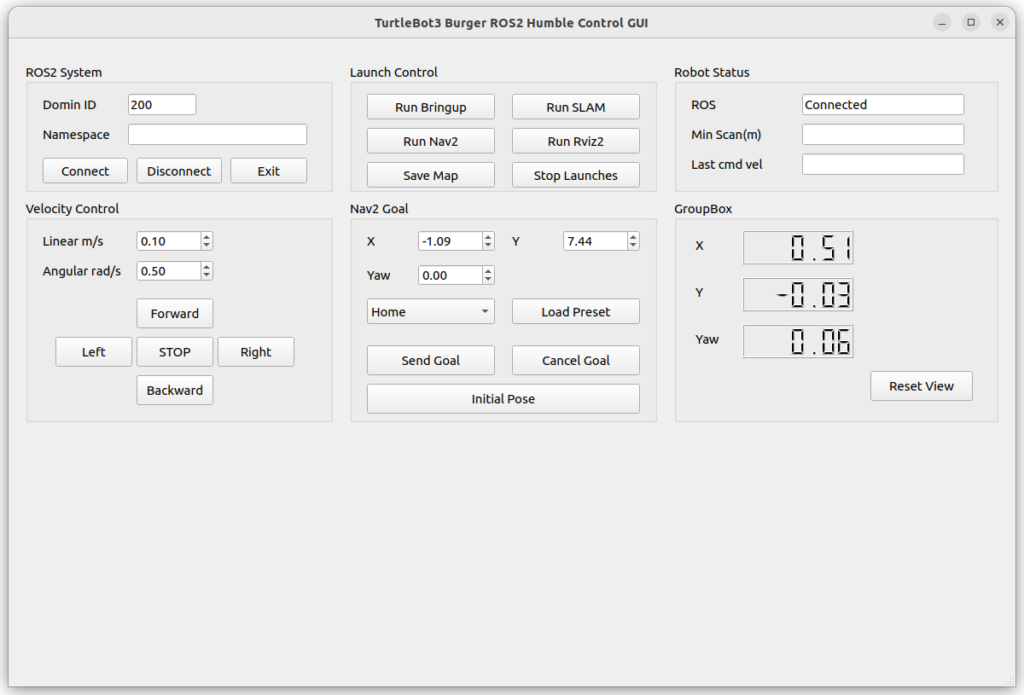The width and height of the screenshot is (1024, 695).
Task: Increase Angular rad/s with up arrow
Action: pos(206,267)
